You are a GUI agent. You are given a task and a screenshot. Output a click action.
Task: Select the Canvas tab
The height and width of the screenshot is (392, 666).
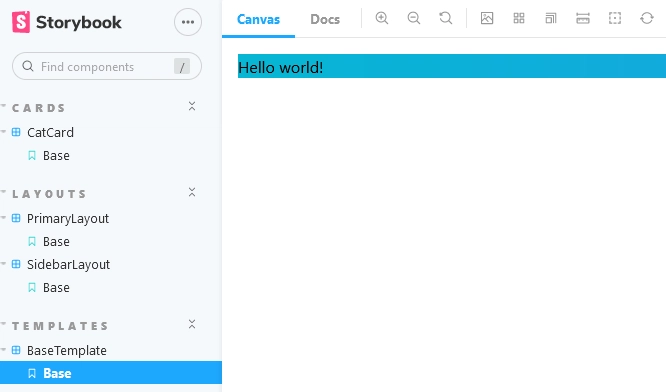point(258,19)
